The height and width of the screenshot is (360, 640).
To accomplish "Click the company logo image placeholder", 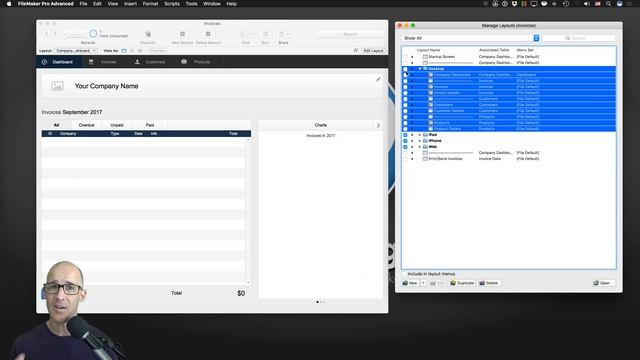I will point(57,86).
